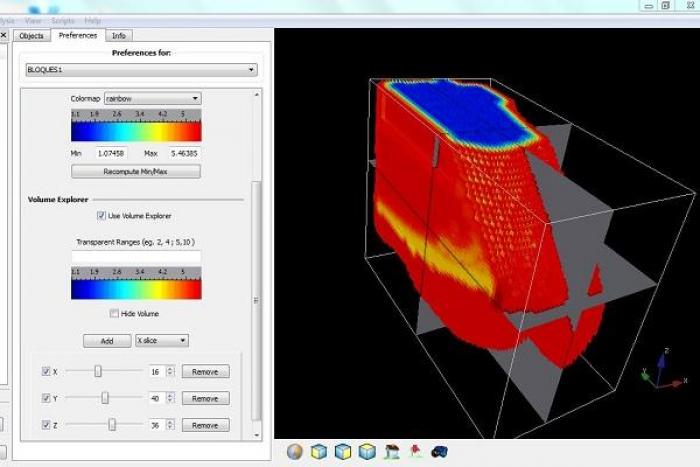Enable the Hide Volume checkbox
This screenshot has width=700, height=467.
click(114, 314)
